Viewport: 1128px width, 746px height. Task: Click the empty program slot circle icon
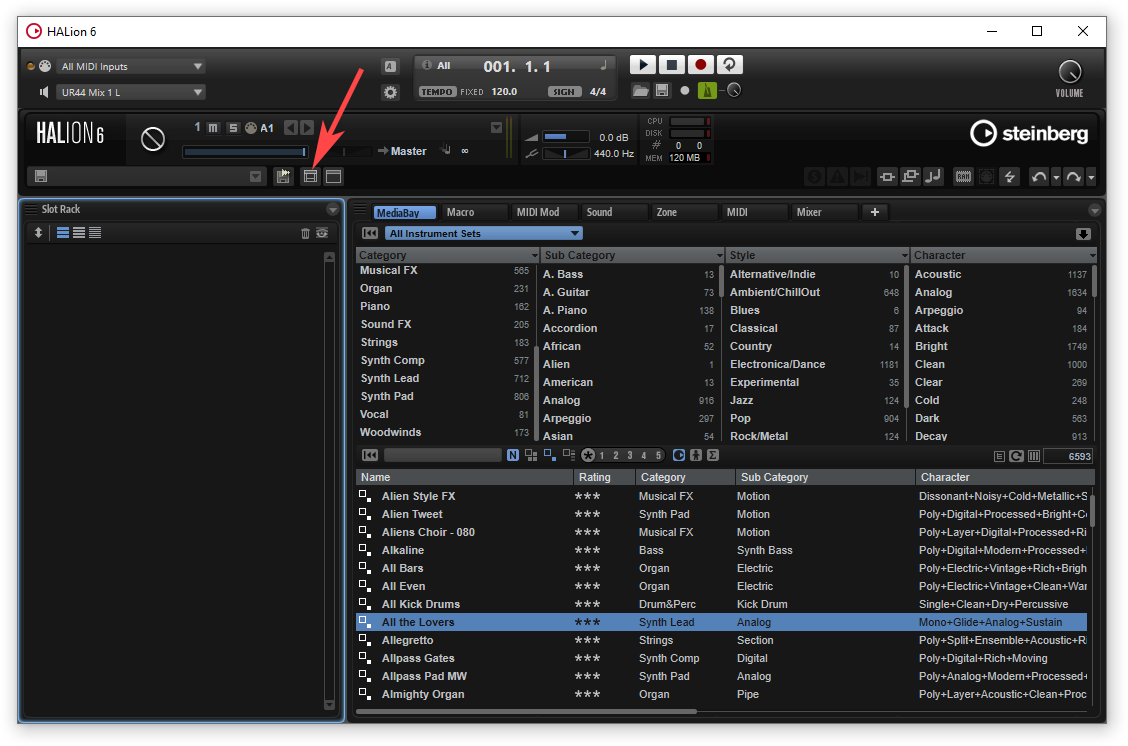tap(153, 138)
